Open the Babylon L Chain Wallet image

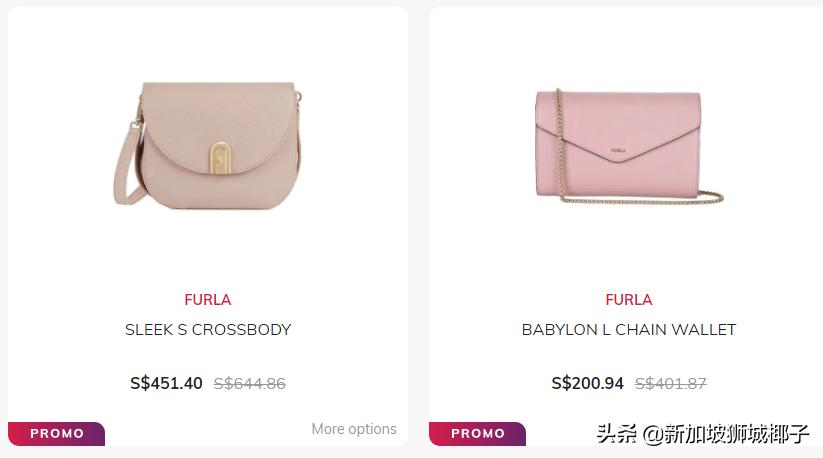[x=629, y=146]
